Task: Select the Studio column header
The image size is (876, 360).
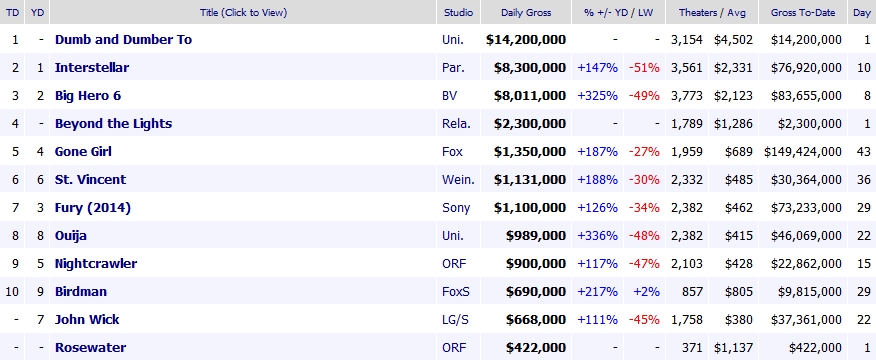Action: tap(458, 12)
